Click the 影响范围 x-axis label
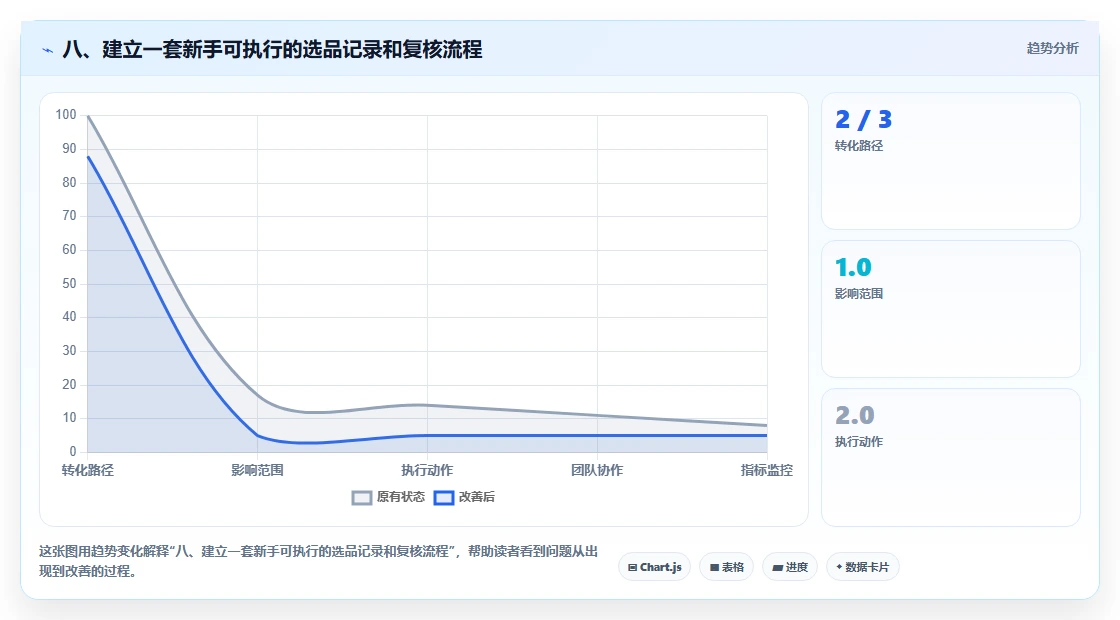 (257, 470)
